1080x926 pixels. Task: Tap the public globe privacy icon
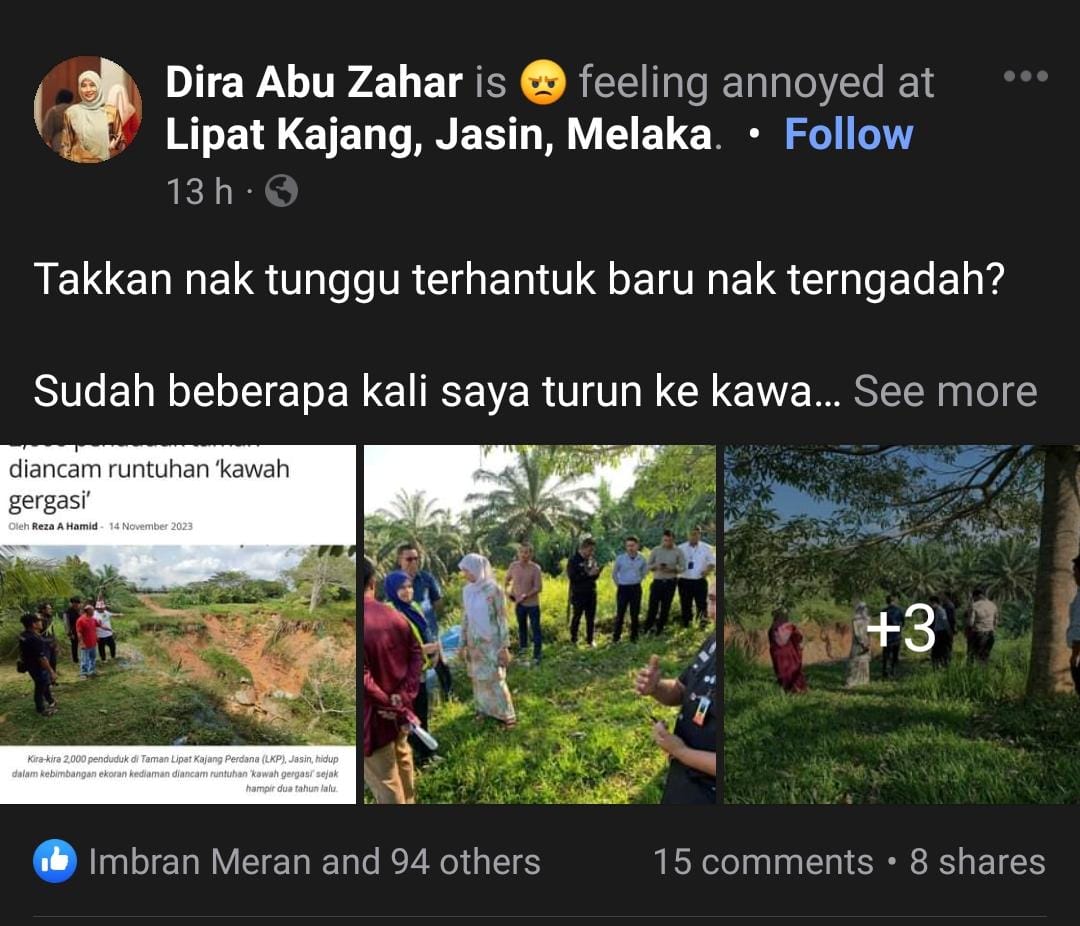(x=282, y=191)
